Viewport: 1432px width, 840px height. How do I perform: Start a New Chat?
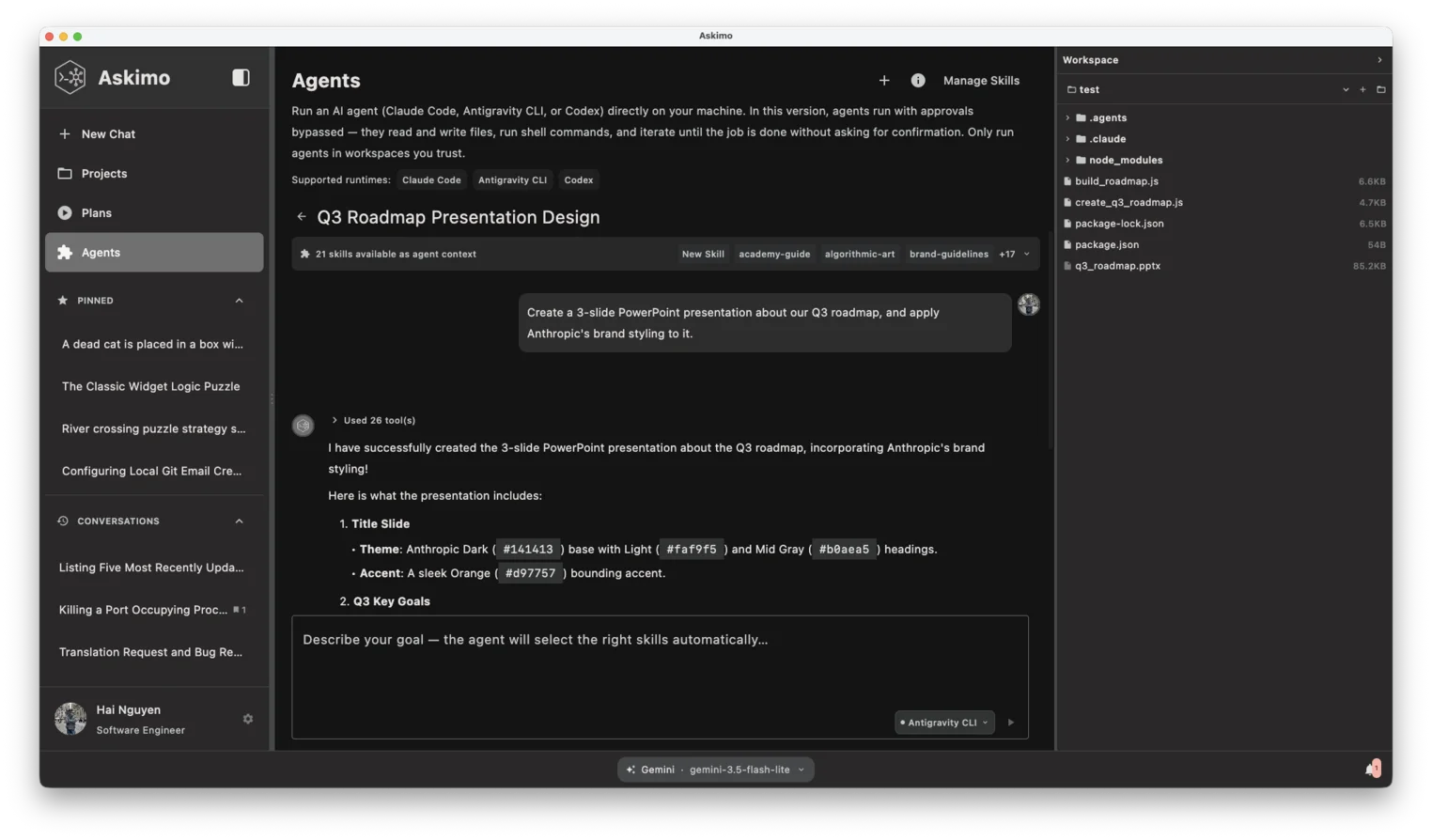pos(154,134)
